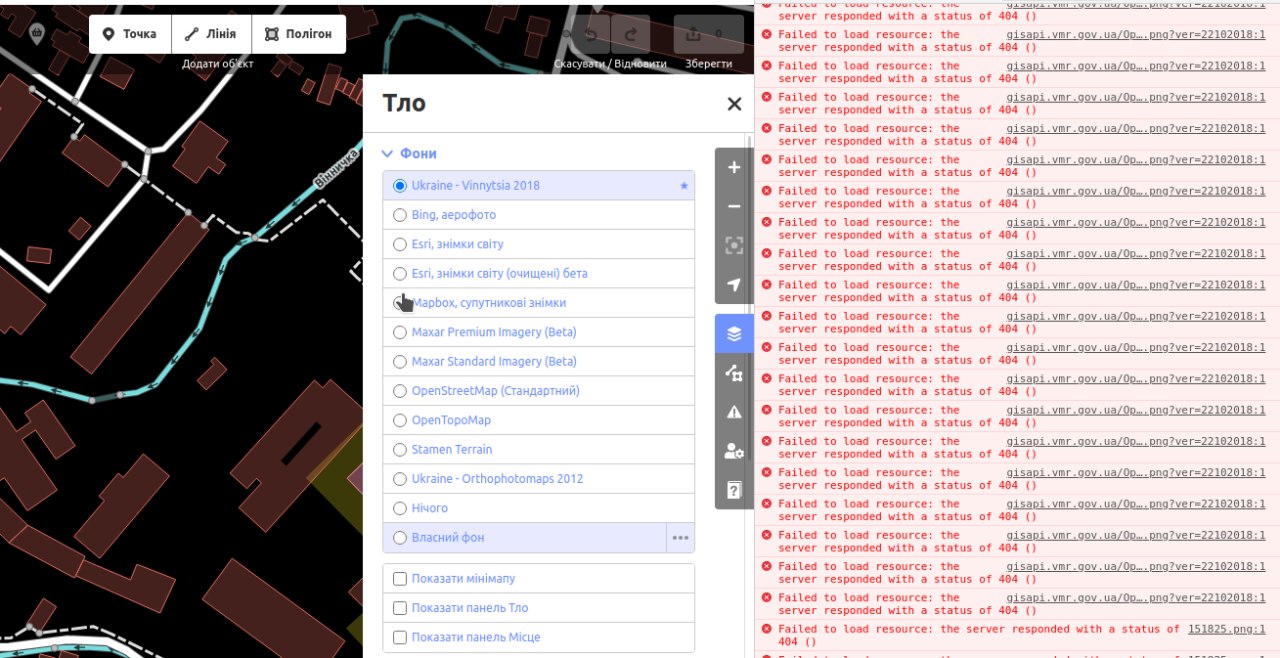
Task: Select Stamen Terrain background
Action: click(538, 449)
